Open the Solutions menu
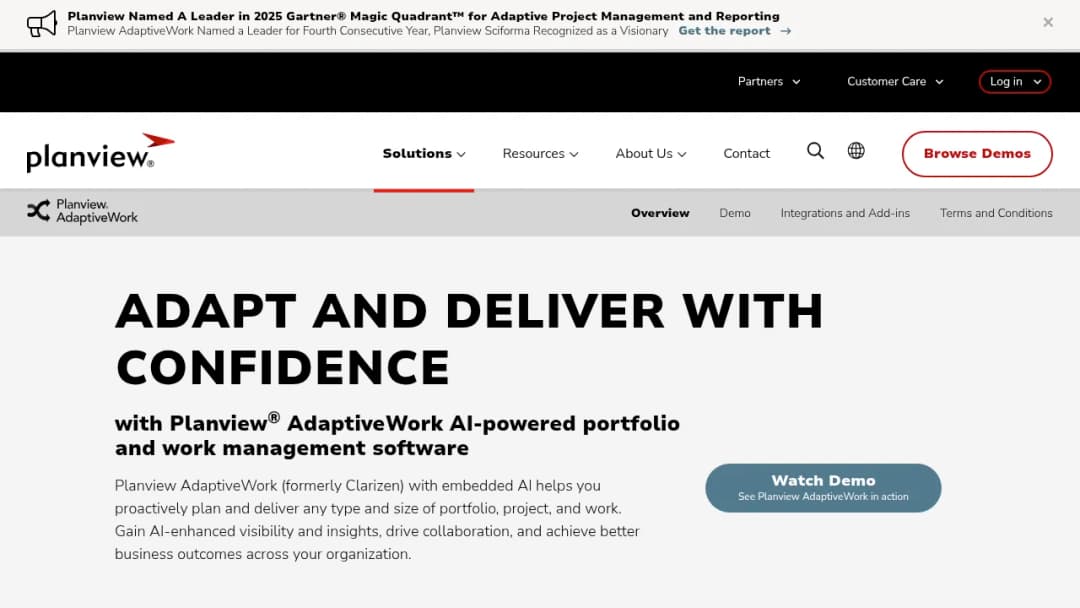This screenshot has height=608, width=1080. pyautogui.click(x=424, y=154)
